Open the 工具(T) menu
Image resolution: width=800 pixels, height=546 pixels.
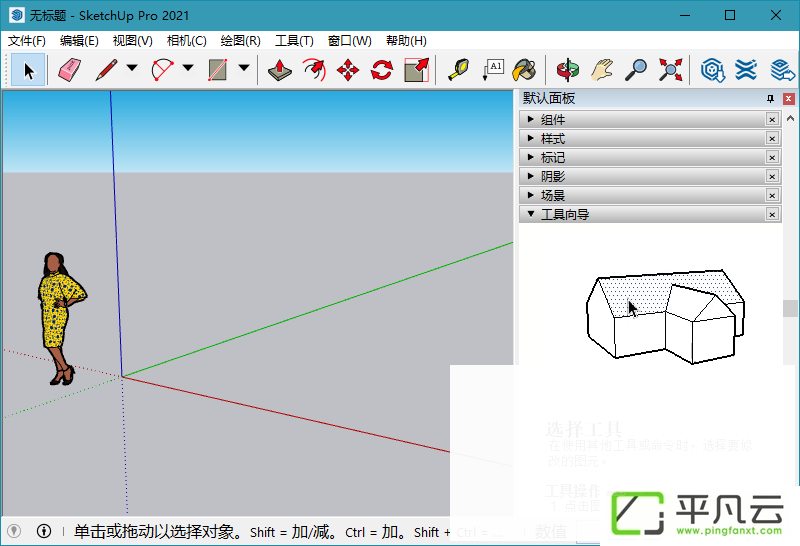(294, 41)
